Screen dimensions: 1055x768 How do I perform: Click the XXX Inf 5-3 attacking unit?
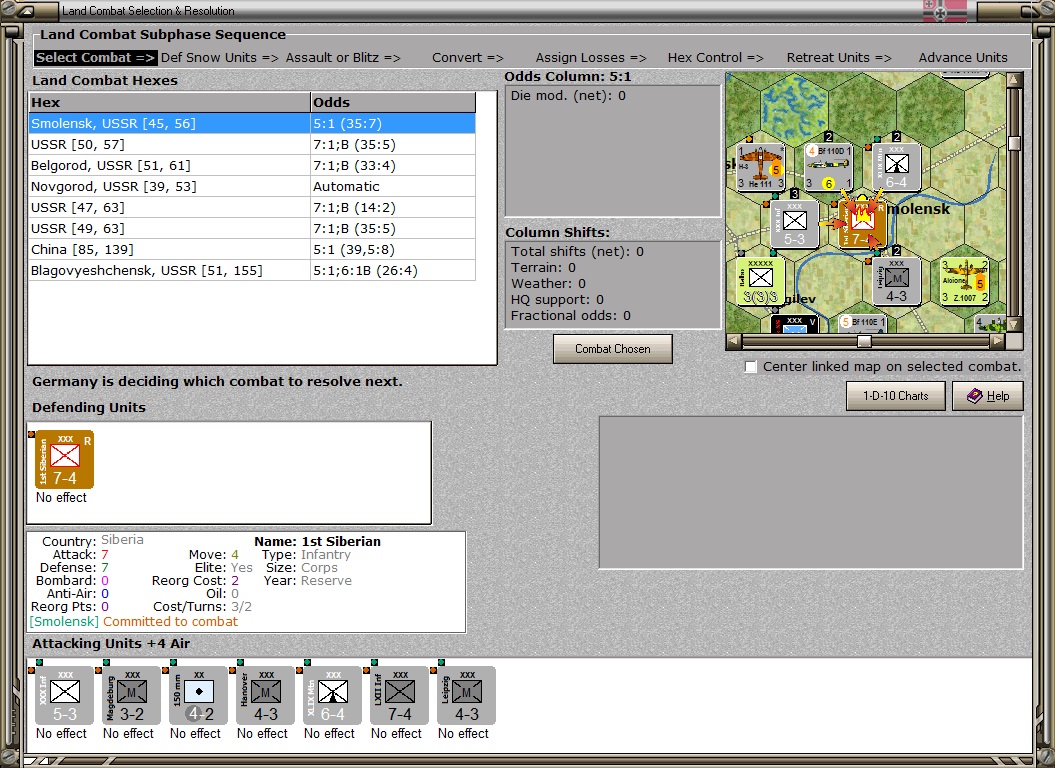[x=65, y=695]
